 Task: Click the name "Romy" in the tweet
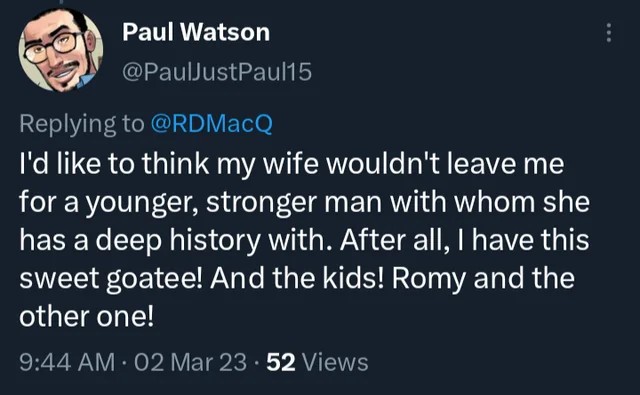click(x=429, y=279)
